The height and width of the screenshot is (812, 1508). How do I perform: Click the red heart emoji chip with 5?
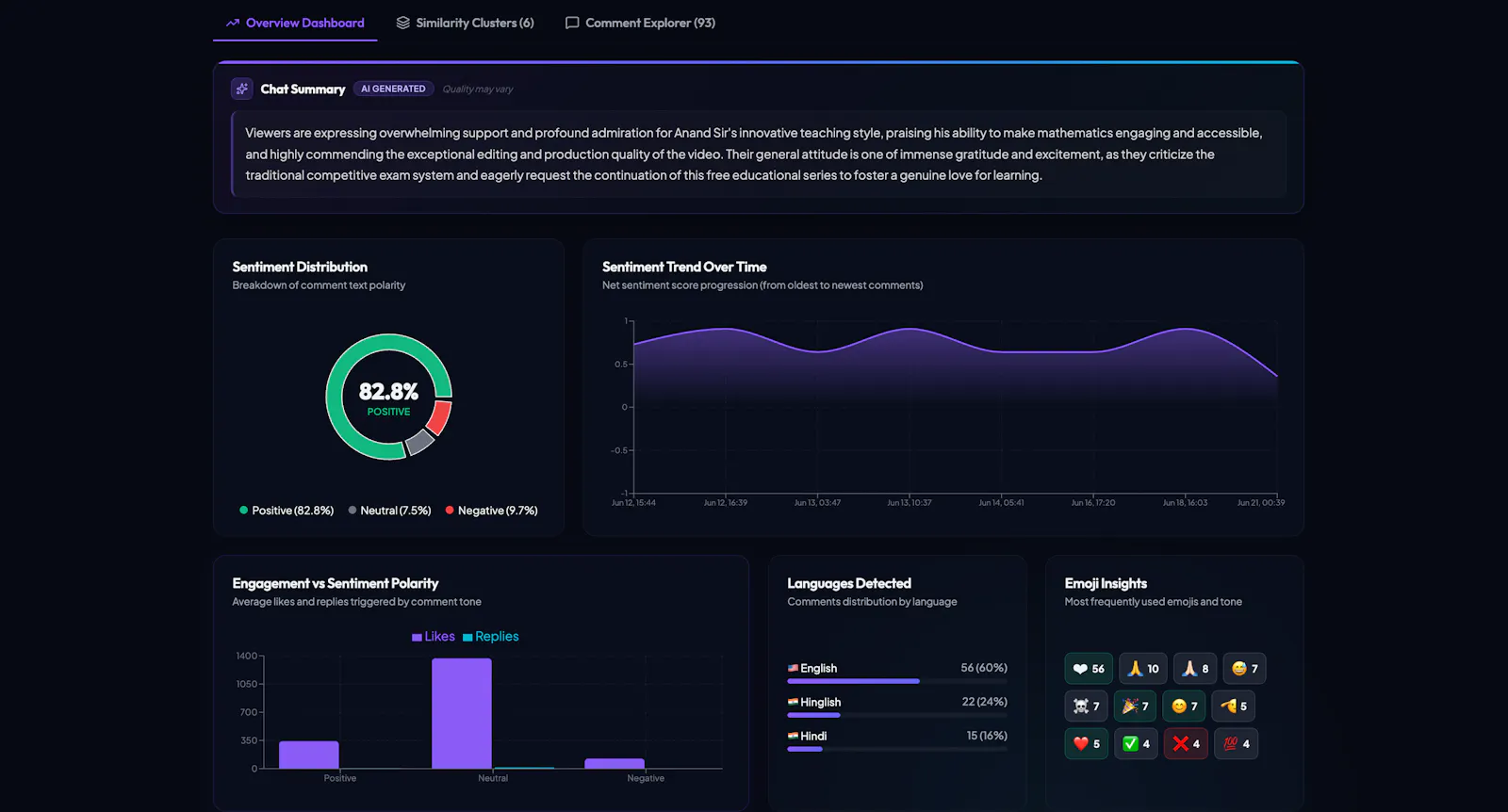1087,744
